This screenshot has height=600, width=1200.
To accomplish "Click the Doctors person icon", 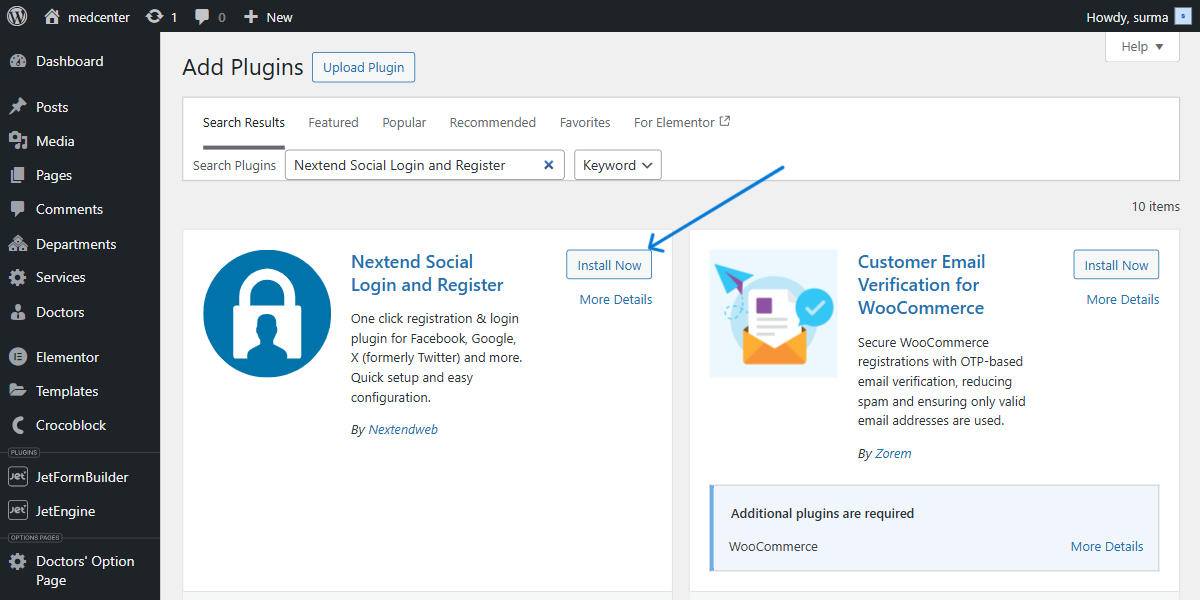I will tap(17, 312).
